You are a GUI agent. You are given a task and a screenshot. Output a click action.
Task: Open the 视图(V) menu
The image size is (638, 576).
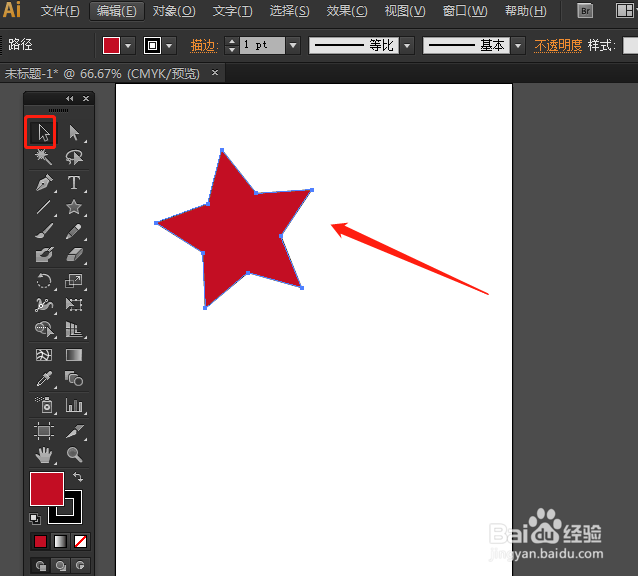point(405,11)
